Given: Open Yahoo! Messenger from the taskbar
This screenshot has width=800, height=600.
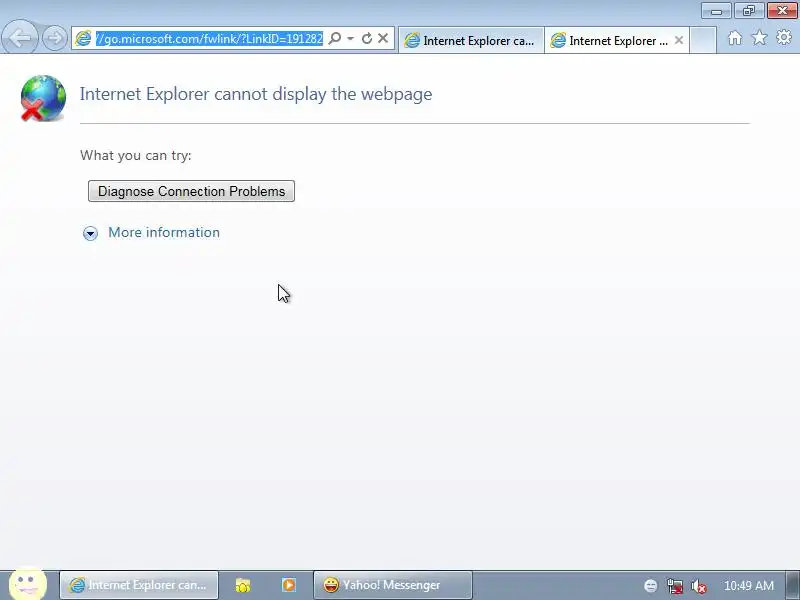Looking at the screenshot, I should (x=392, y=585).
